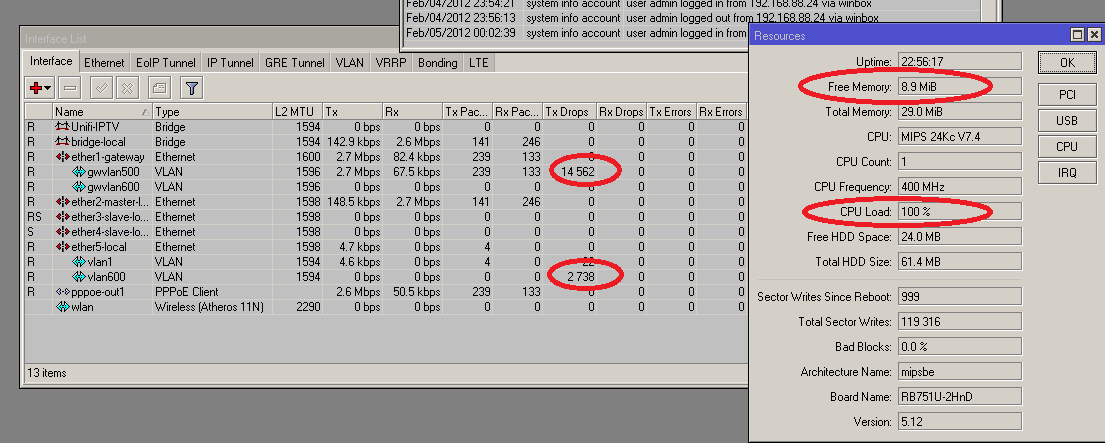Open the EoIP Tunnel tab

[x=166, y=63]
